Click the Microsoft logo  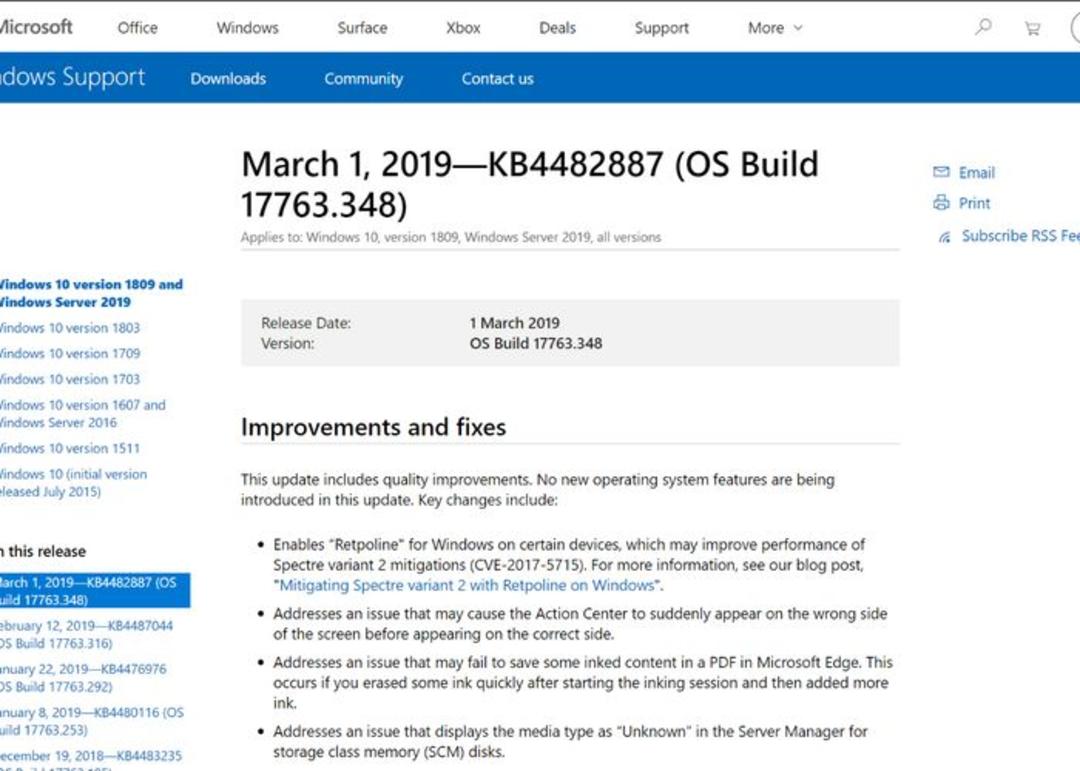(x=36, y=28)
